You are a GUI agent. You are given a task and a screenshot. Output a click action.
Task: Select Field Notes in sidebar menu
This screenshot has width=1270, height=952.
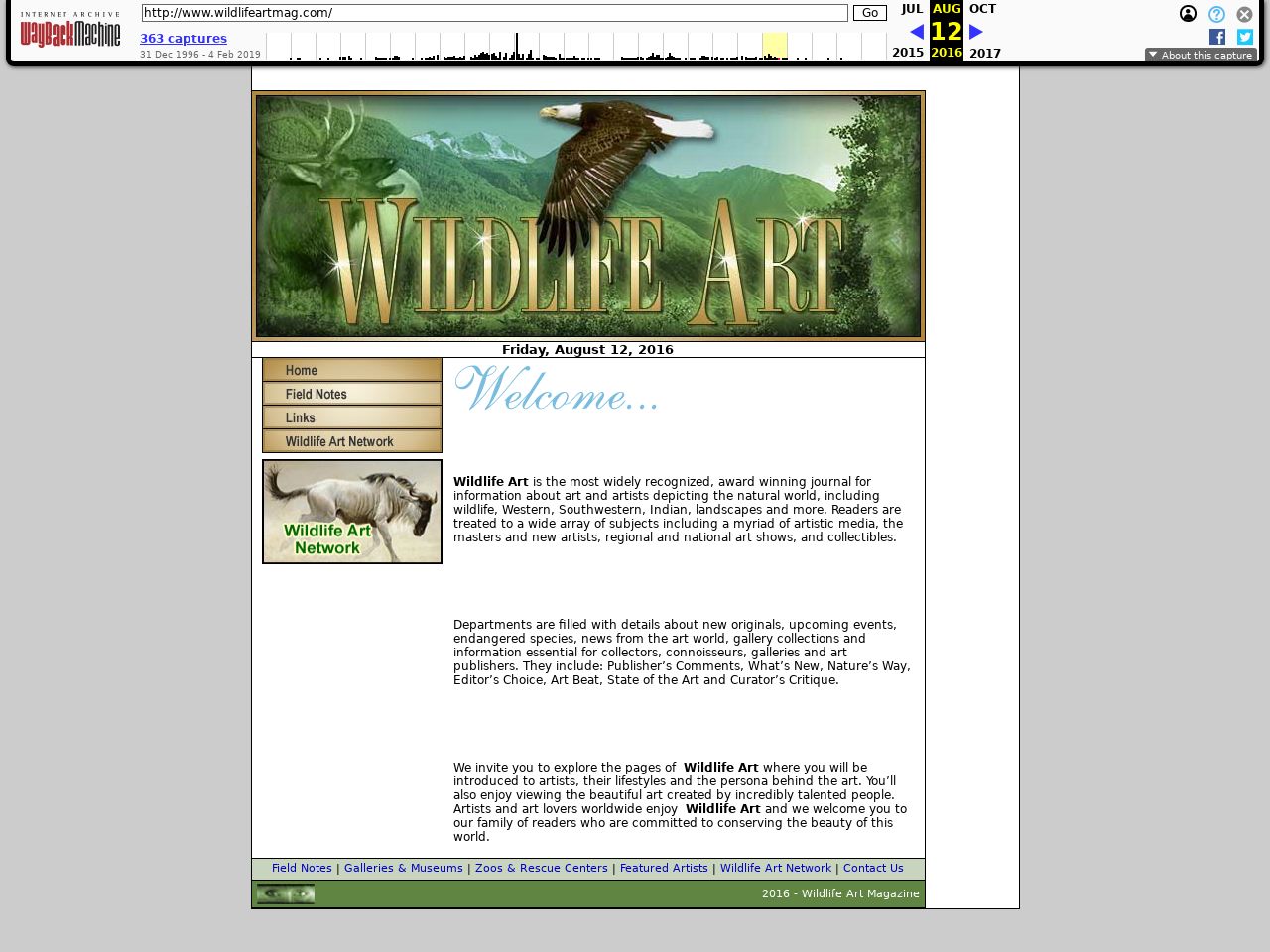tap(352, 394)
